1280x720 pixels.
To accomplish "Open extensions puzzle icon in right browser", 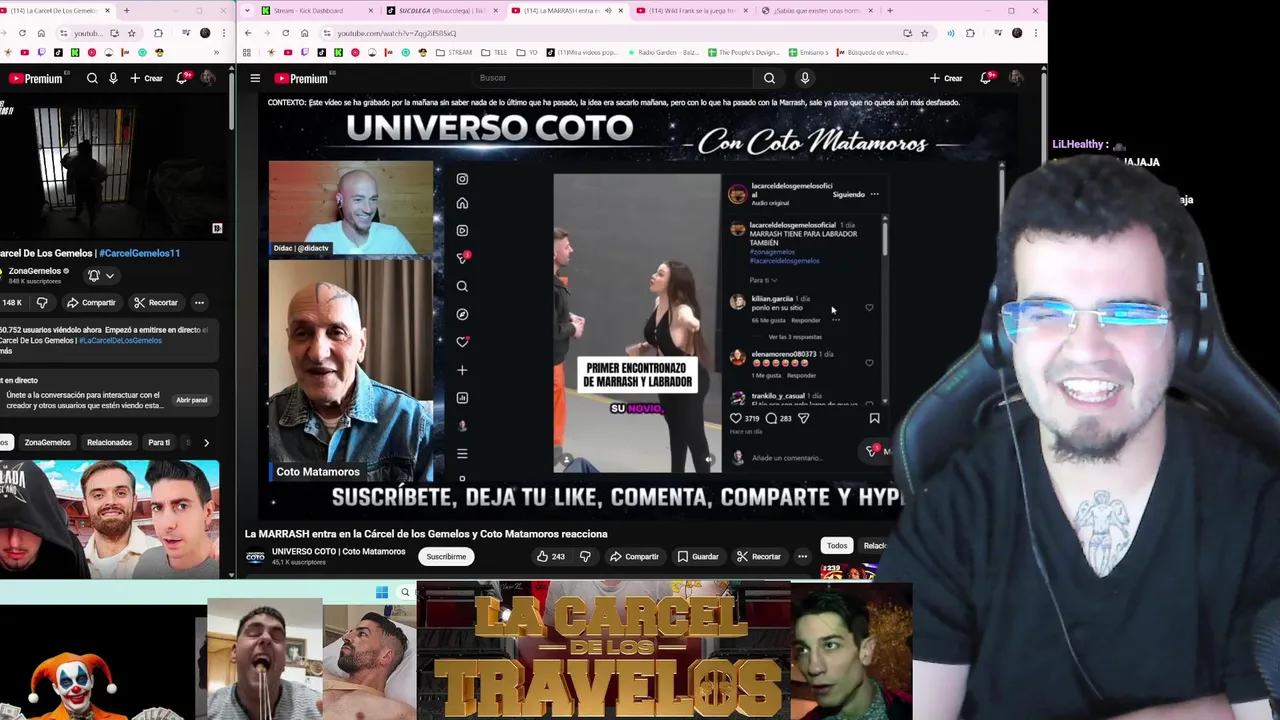I will click(970, 33).
